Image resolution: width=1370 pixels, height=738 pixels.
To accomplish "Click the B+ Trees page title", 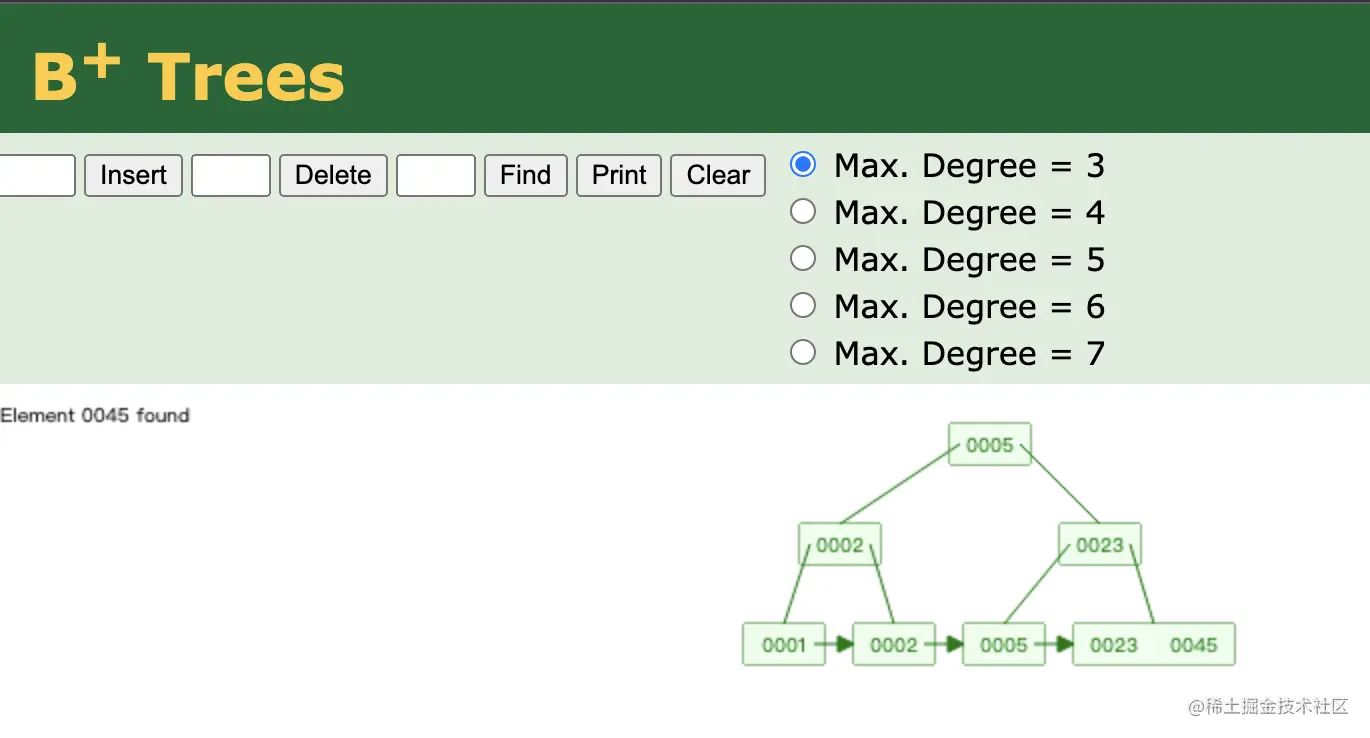I will click(188, 76).
